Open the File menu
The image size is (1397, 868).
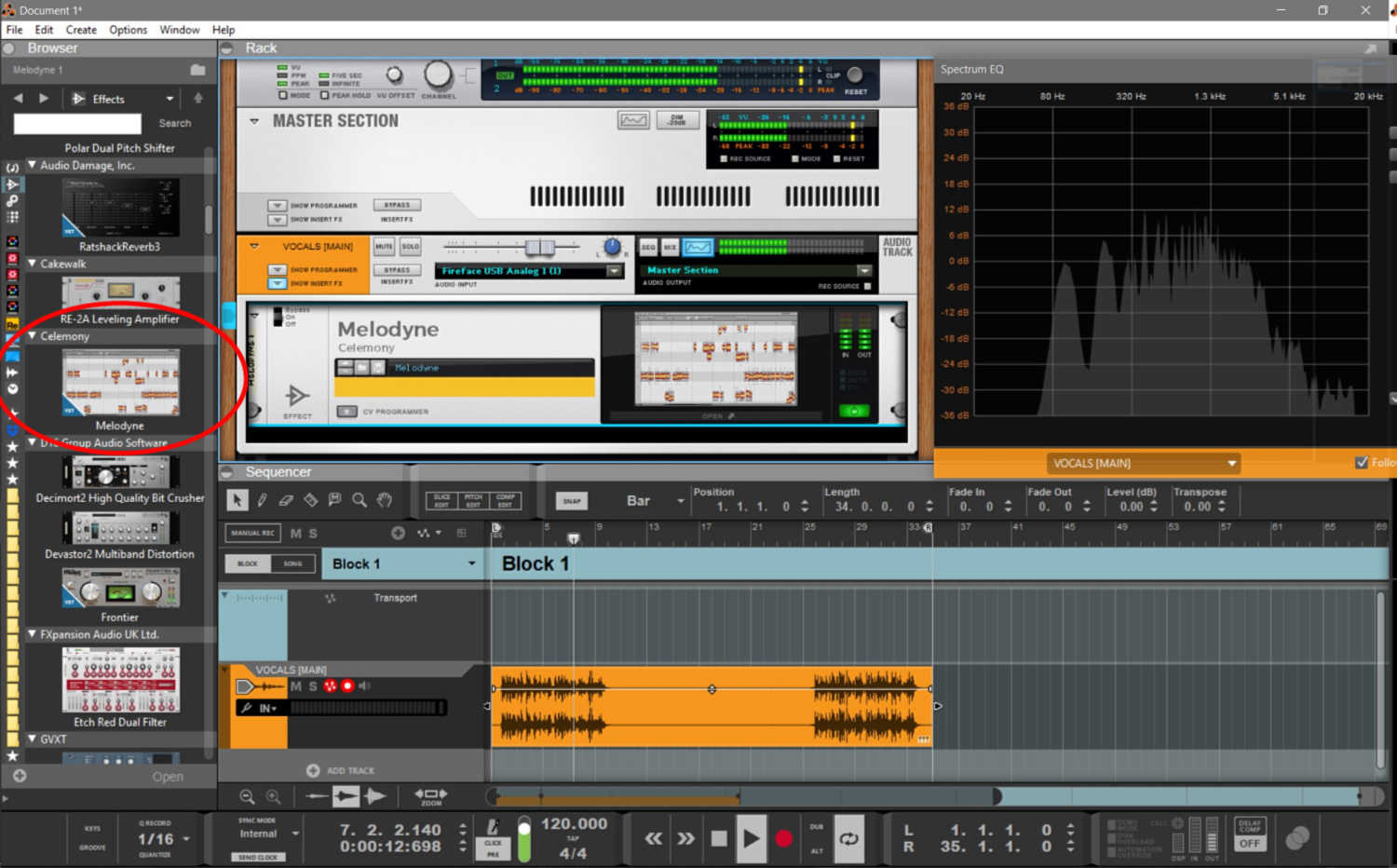[14, 30]
